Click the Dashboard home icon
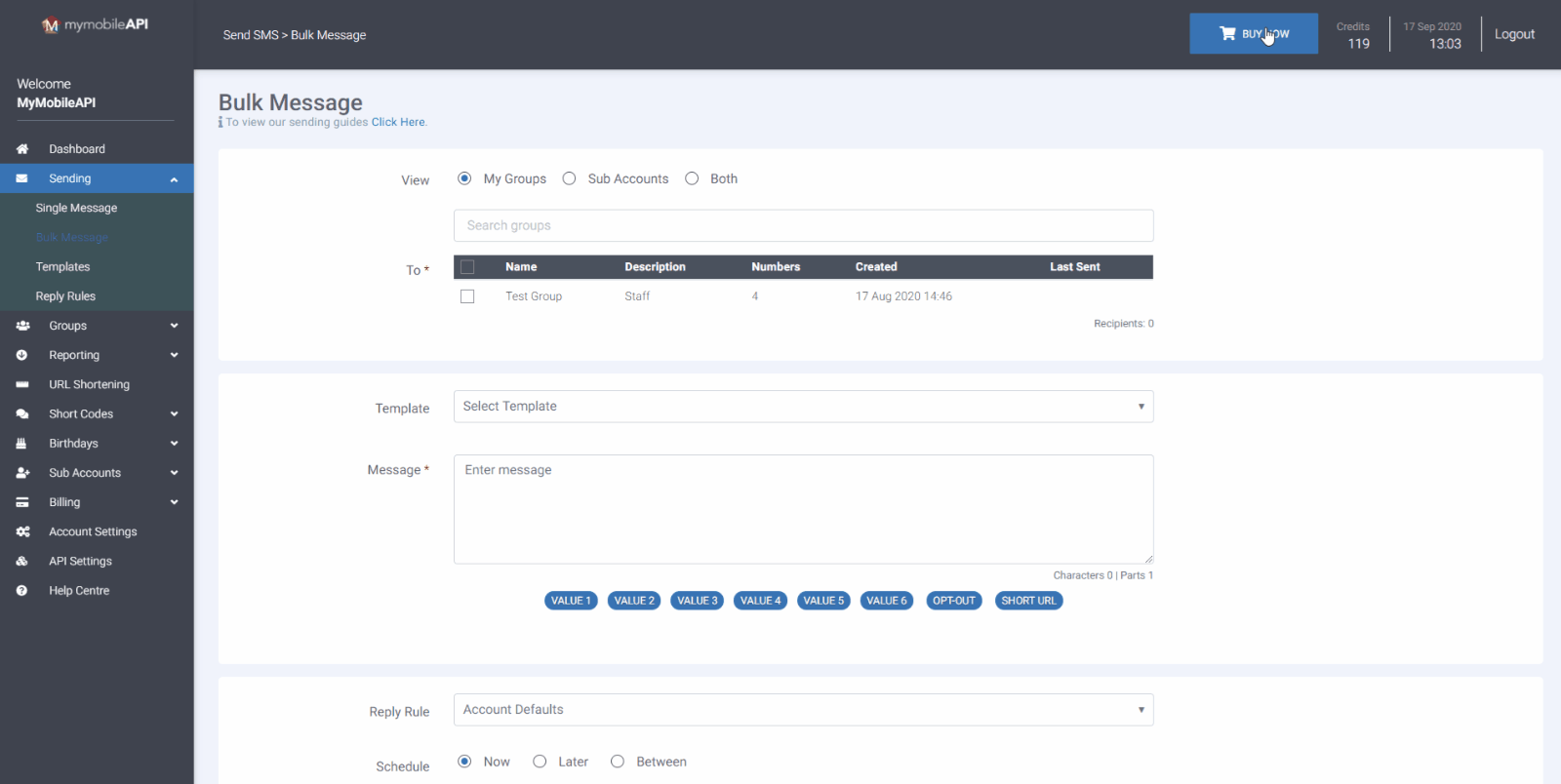Image resolution: width=1561 pixels, height=784 pixels. pos(22,149)
